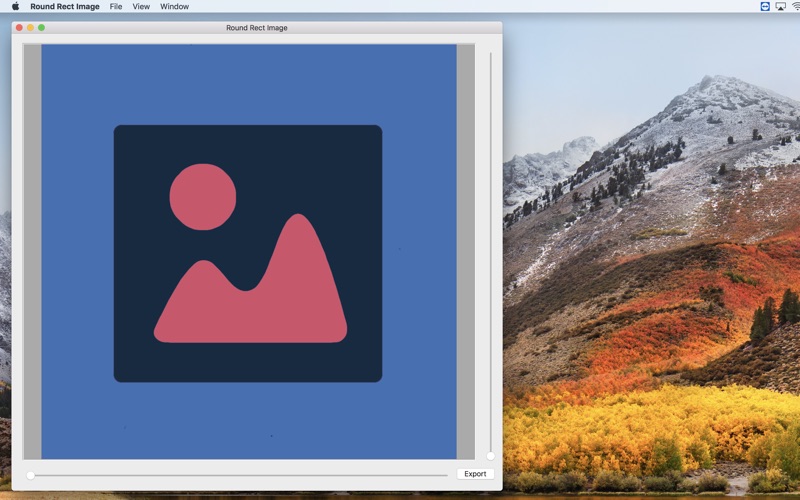Minimize the Round Rect Image window
Viewport: 800px width, 500px height.
(31, 28)
